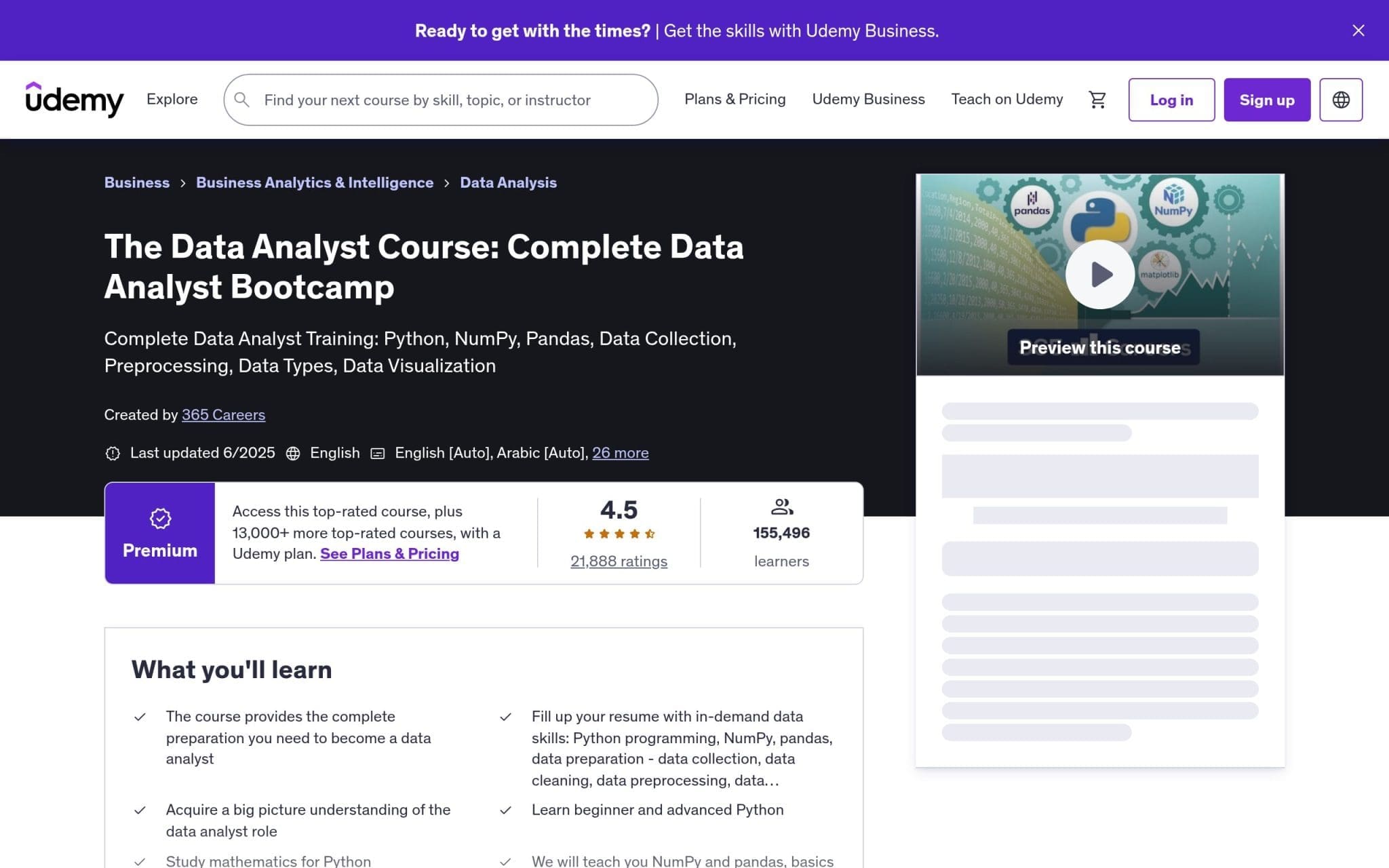
Task: Go to Business Analytics & Intelligence breadcrumb
Action: tap(315, 182)
